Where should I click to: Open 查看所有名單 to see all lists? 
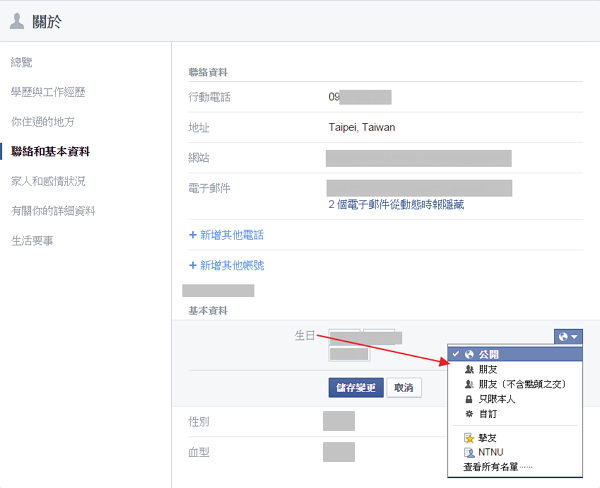(498, 467)
